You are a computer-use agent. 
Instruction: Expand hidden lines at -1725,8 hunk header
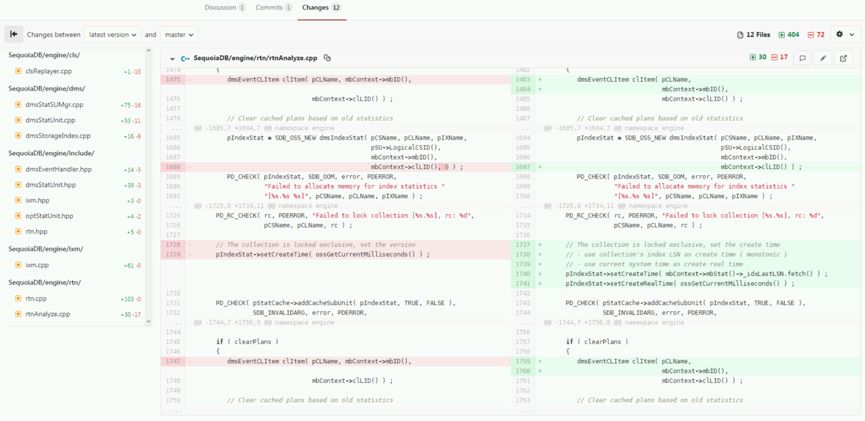pyautogui.click(x=173, y=206)
